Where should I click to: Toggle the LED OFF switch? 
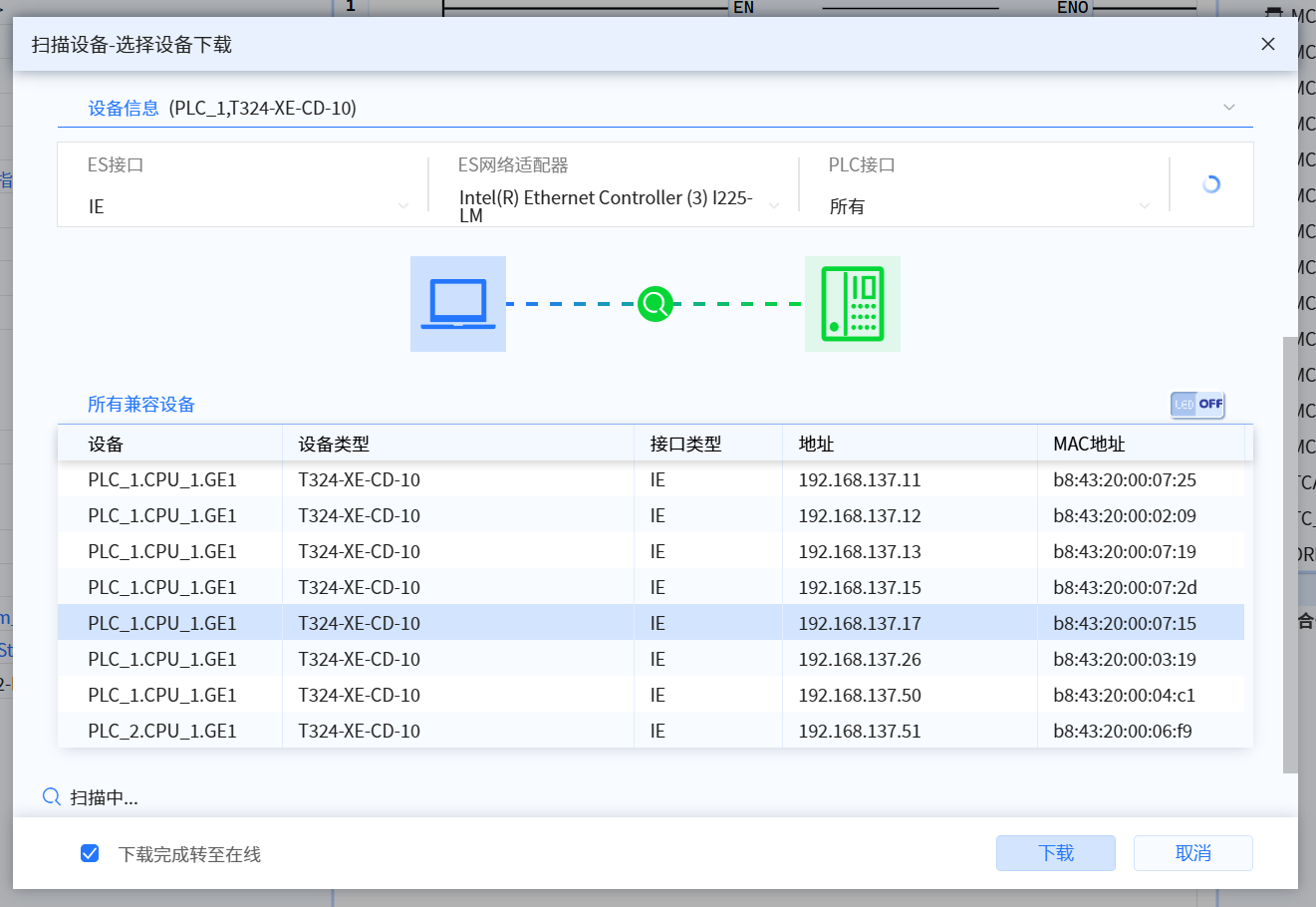tap(1197, 404)
